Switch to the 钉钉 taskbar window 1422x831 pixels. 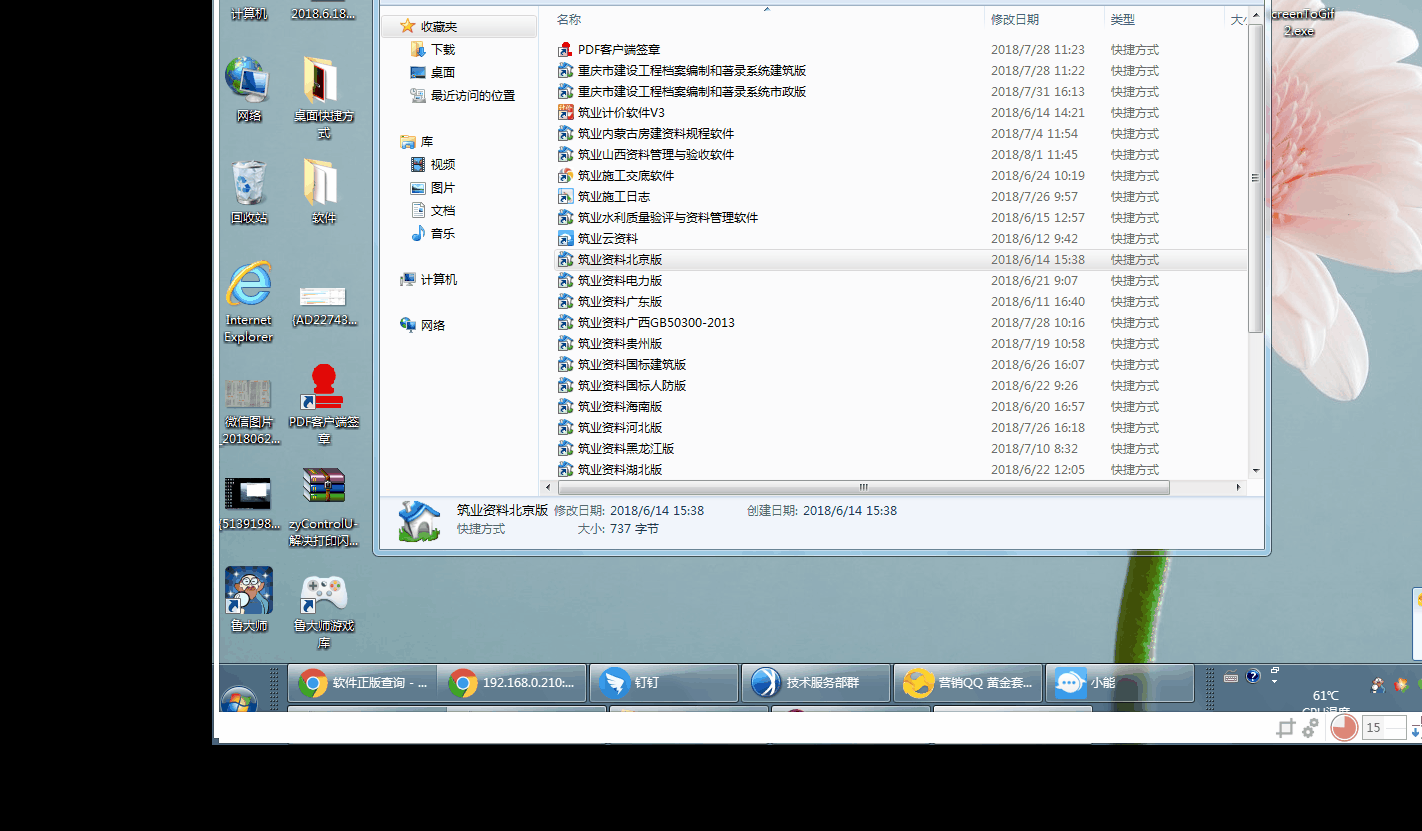pyautogui.click(x=662, y=683)
